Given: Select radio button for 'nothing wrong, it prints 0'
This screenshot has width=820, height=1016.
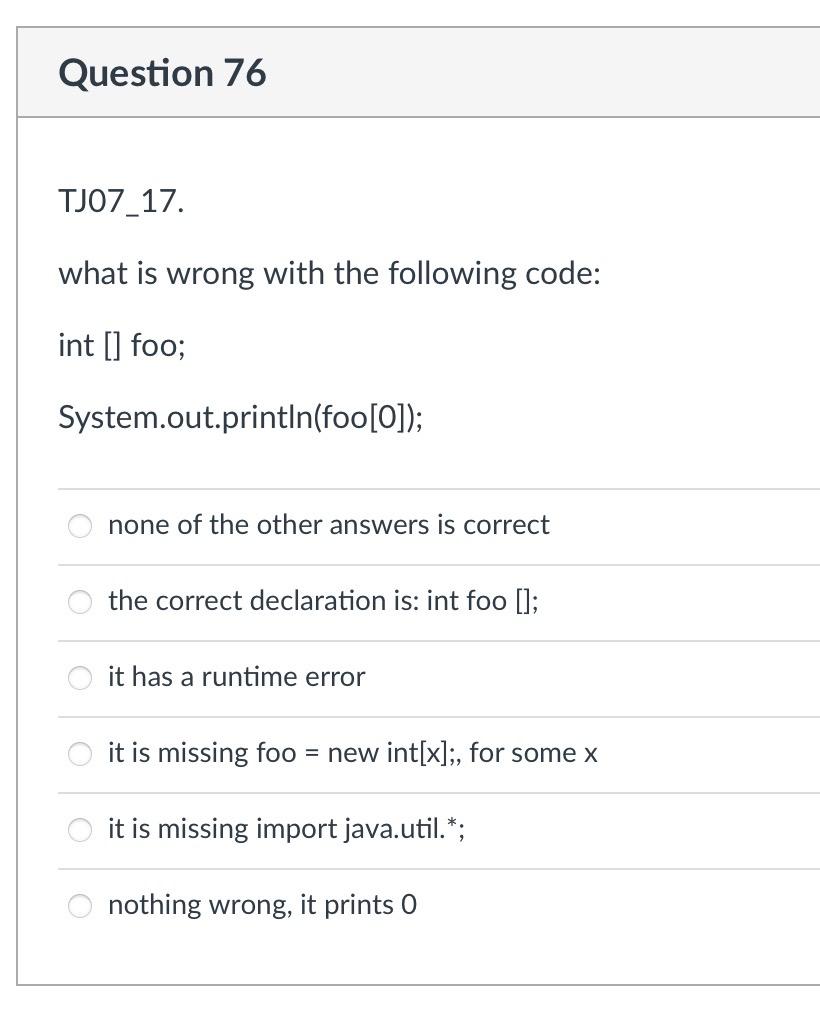Looking at the screenshot, I should pos(80,905).
